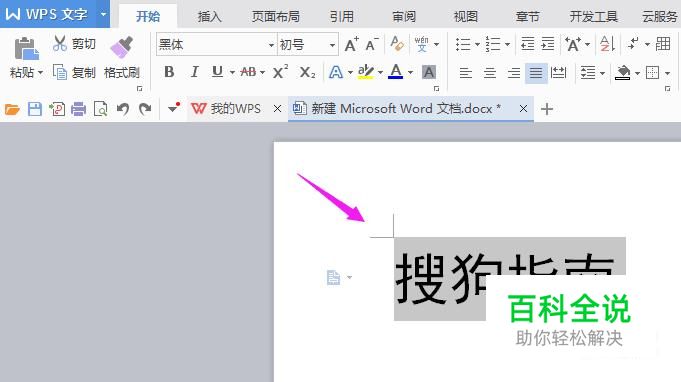Apply blue font color A
Screen dimensions: 681x382
[x=395, y=72]
